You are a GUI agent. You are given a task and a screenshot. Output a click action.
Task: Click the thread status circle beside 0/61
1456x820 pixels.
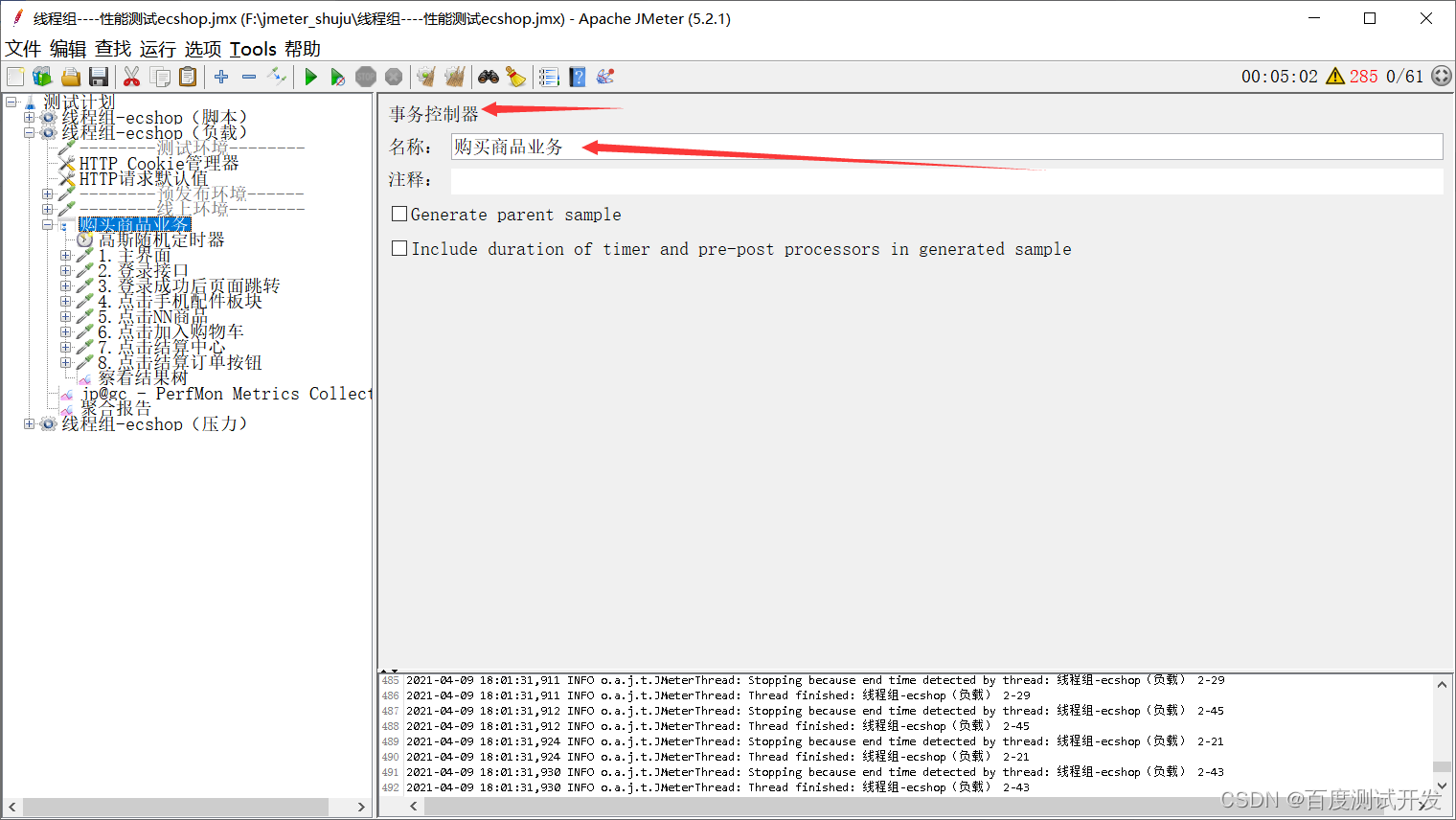[1442, 77]
